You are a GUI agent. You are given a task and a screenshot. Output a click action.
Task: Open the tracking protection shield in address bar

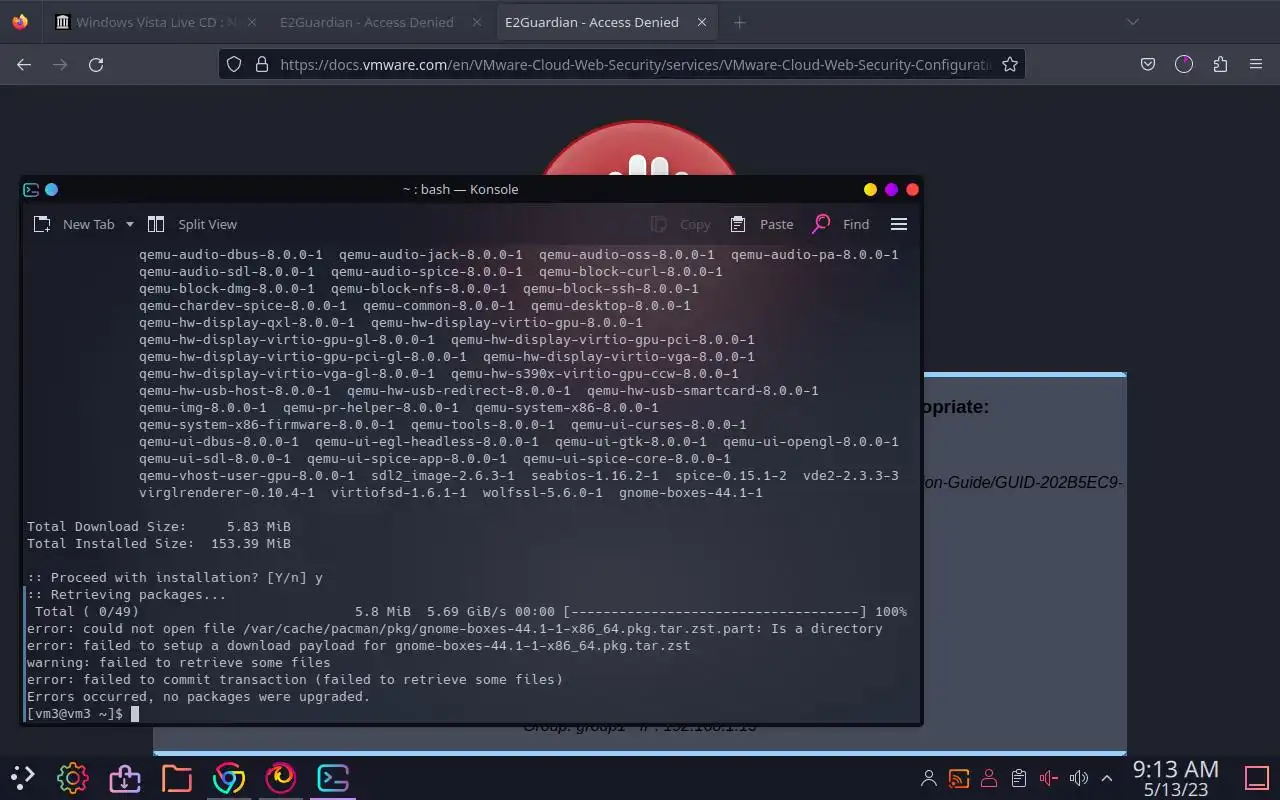[x=234, y=64]
